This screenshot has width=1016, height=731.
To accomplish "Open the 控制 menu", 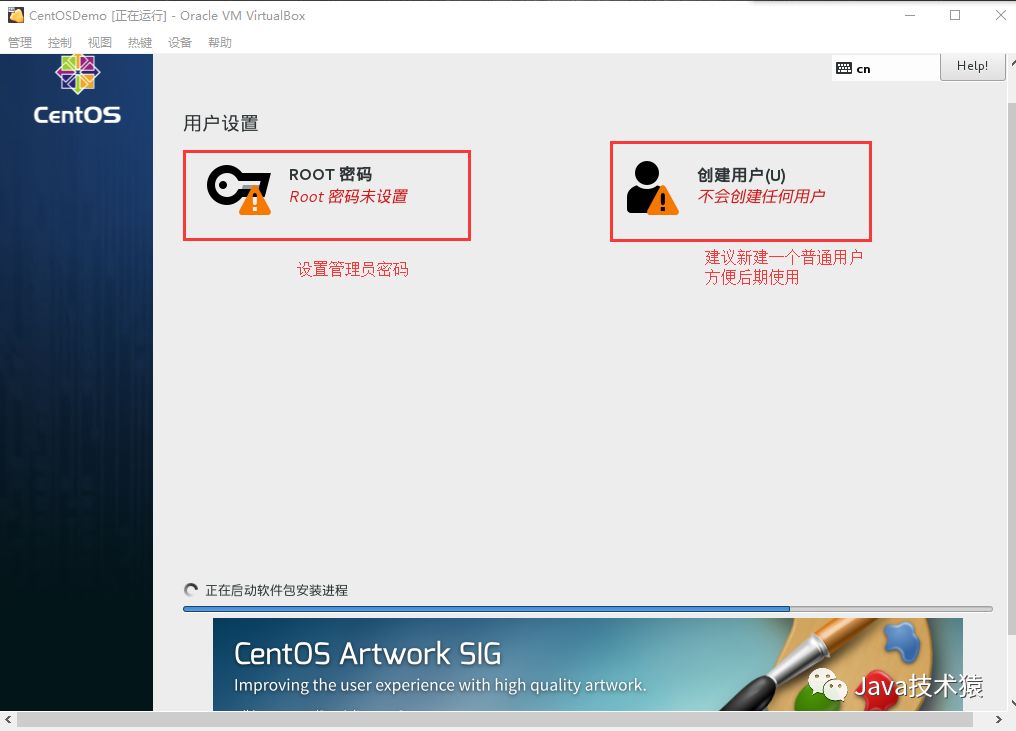I will pyautogui.click(x=60, y=43).
